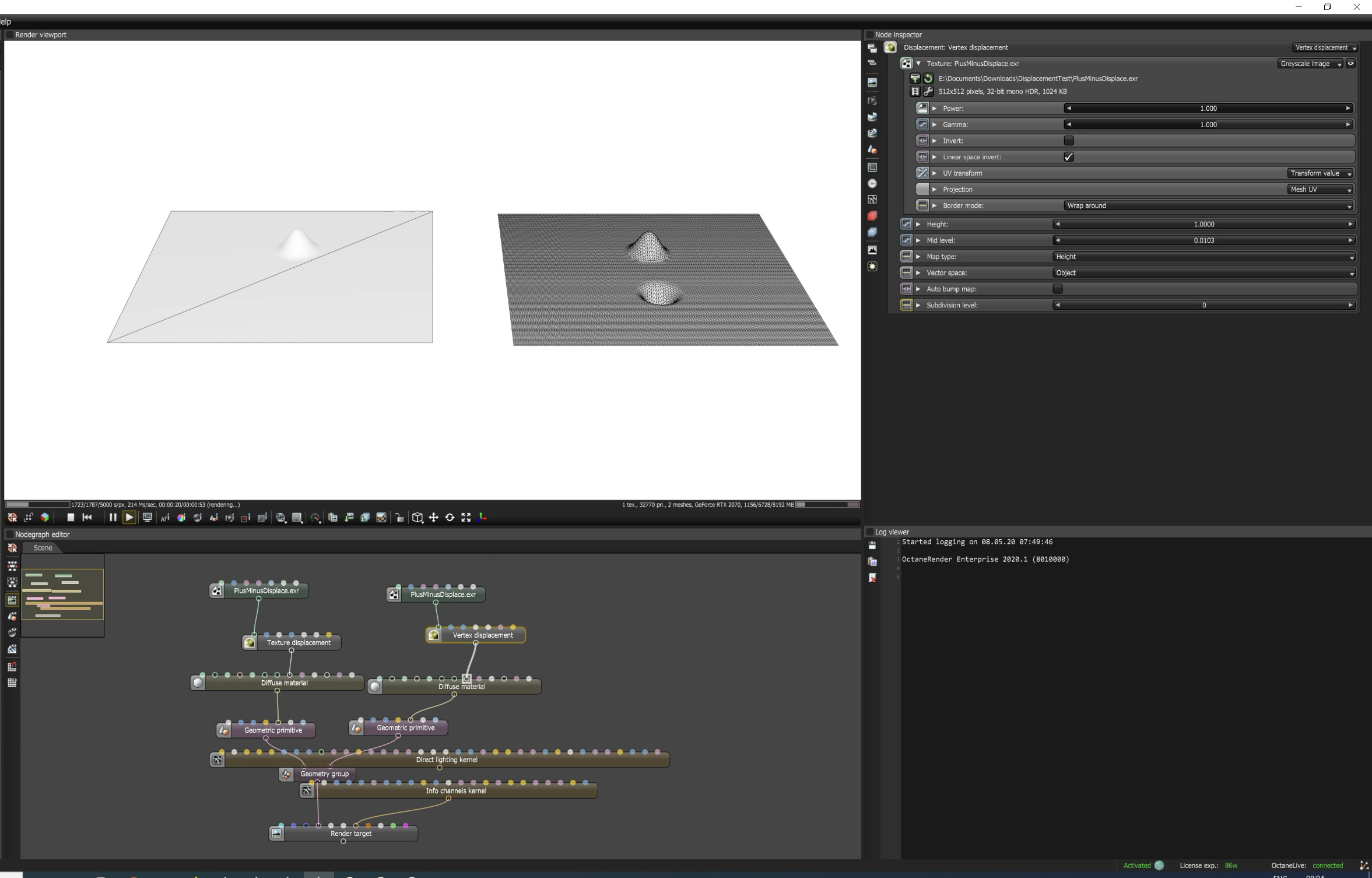Viewport: 1372px width, 878px height.
Task: Click the axis gizmo icon in toolbar
Action: [482, 517]
